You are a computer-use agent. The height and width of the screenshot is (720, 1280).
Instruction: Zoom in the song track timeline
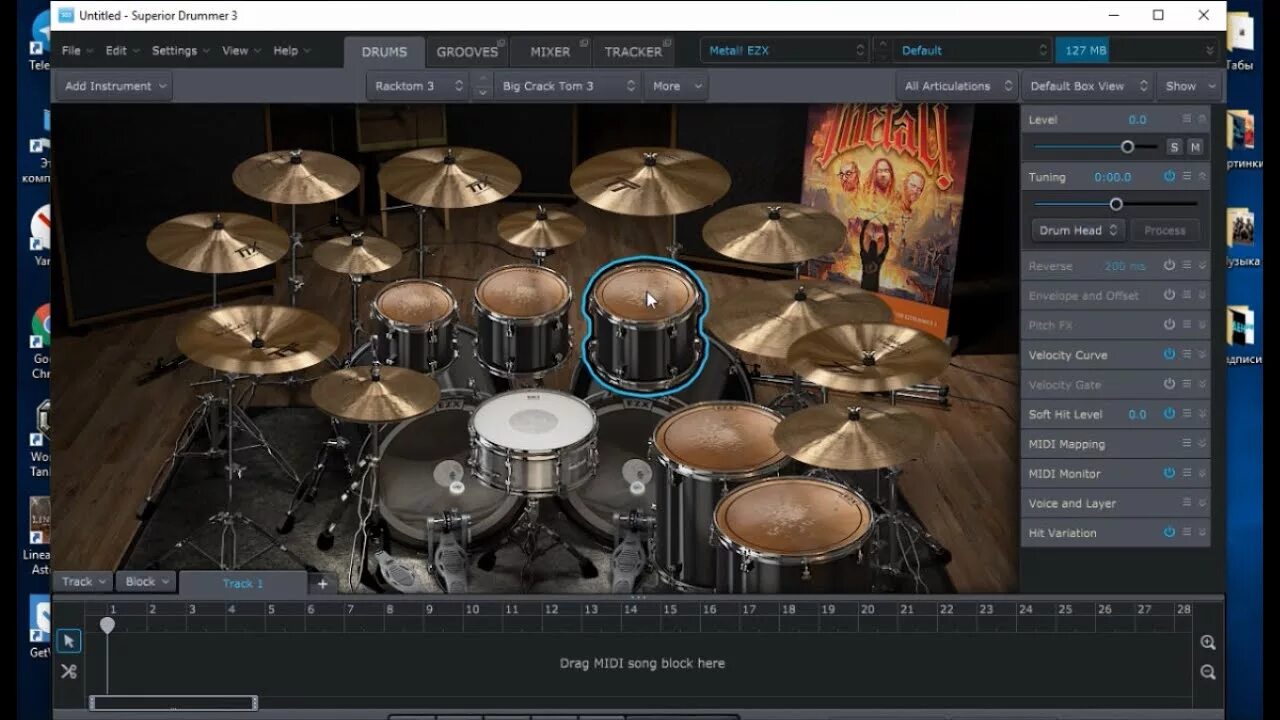pos(1208,642)
